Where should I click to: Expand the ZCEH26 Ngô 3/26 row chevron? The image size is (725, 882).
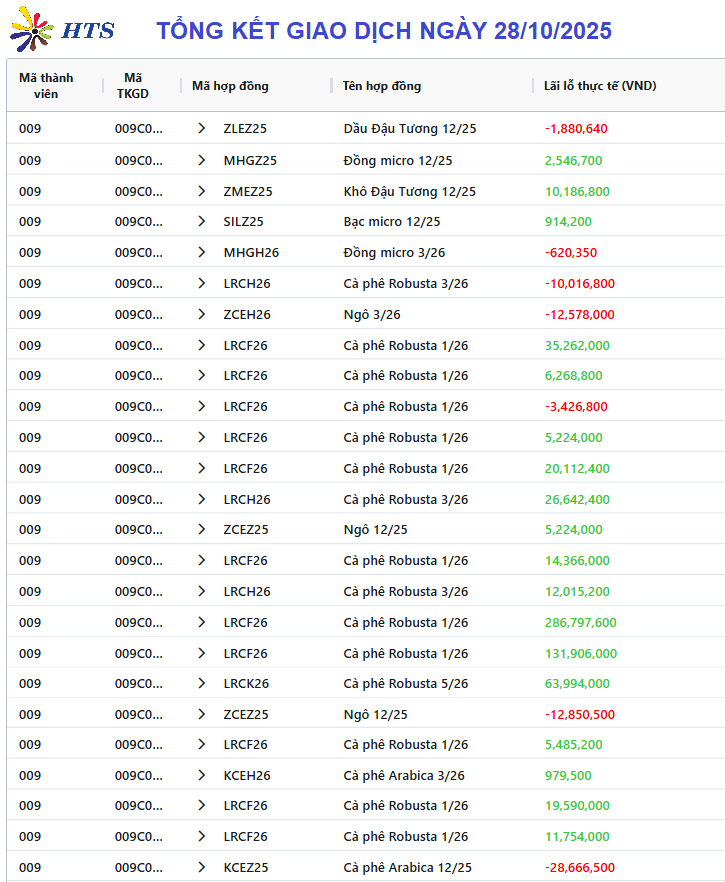pos(201,314)
